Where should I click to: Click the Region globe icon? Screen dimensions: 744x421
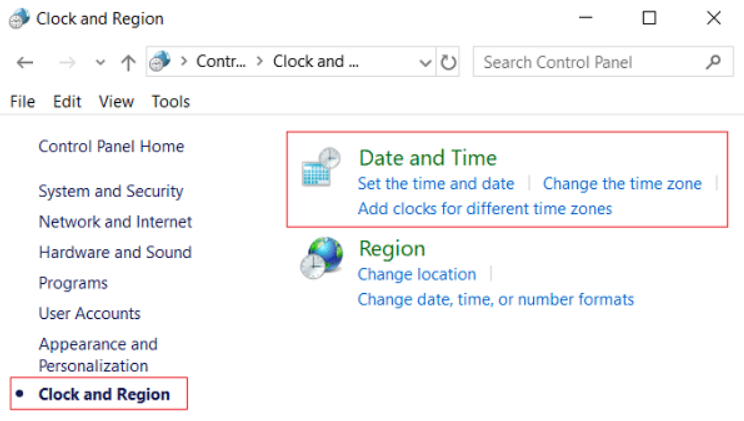coord(321,259)
